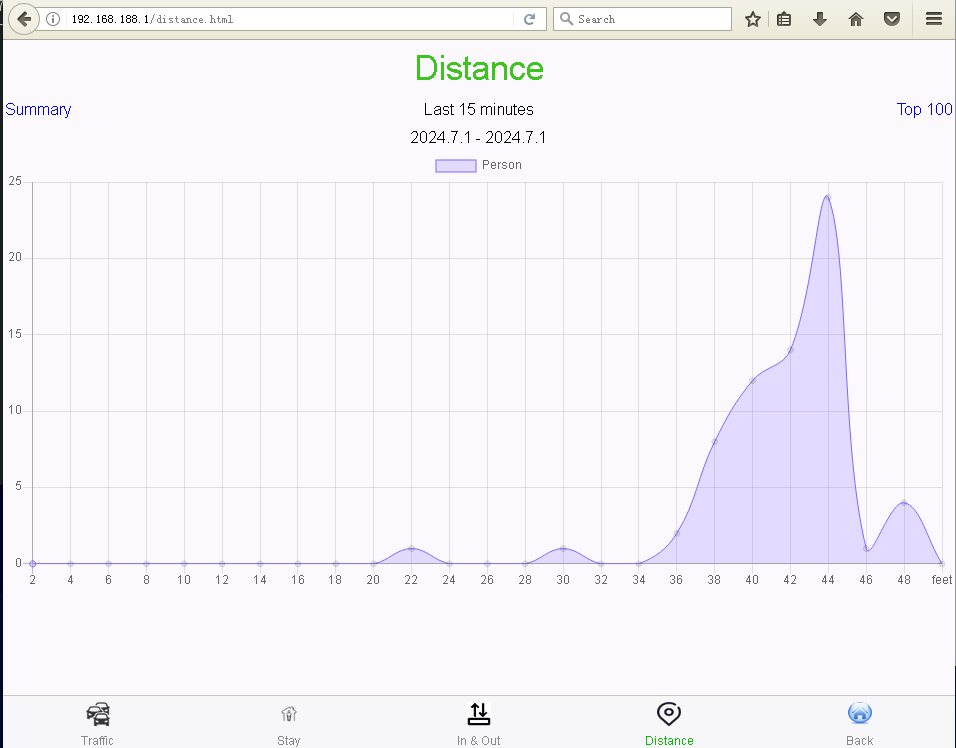
Task: Click the x-axis label 22
Action: (x=411, y=580)
